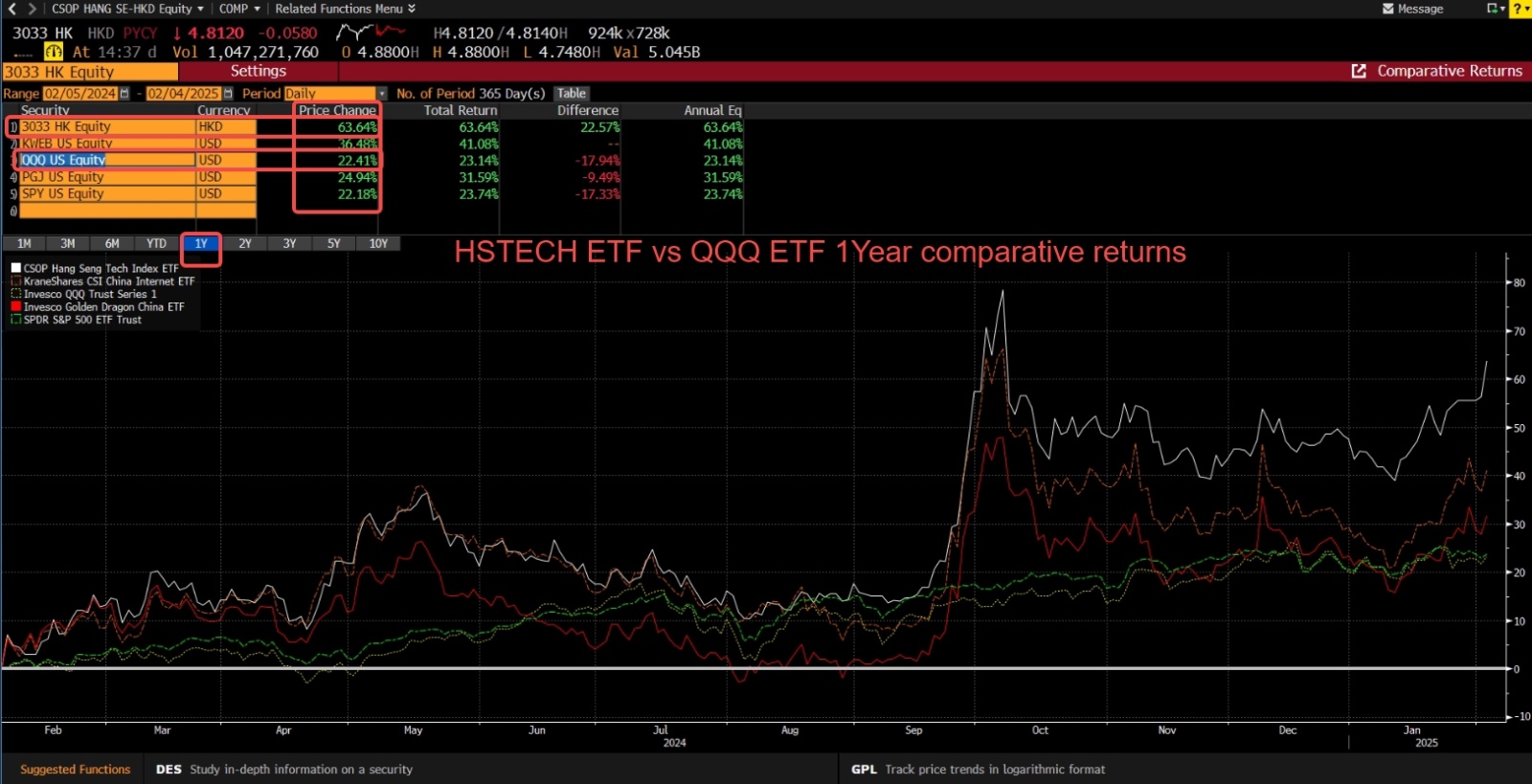Viewport: 1532px width, 784px height.
Task: Open the Message envelope icon
Action: point(1388,9)
